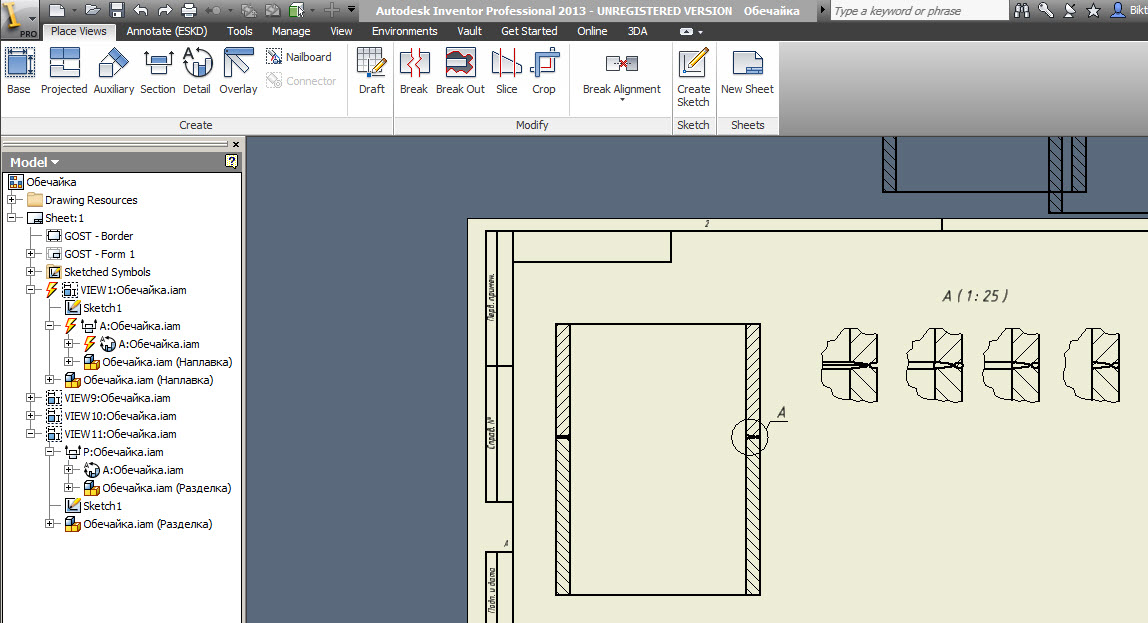Select the Base view tool
Image resolution: width=1148 pixels, height=623 pixels.
(19, 71)
